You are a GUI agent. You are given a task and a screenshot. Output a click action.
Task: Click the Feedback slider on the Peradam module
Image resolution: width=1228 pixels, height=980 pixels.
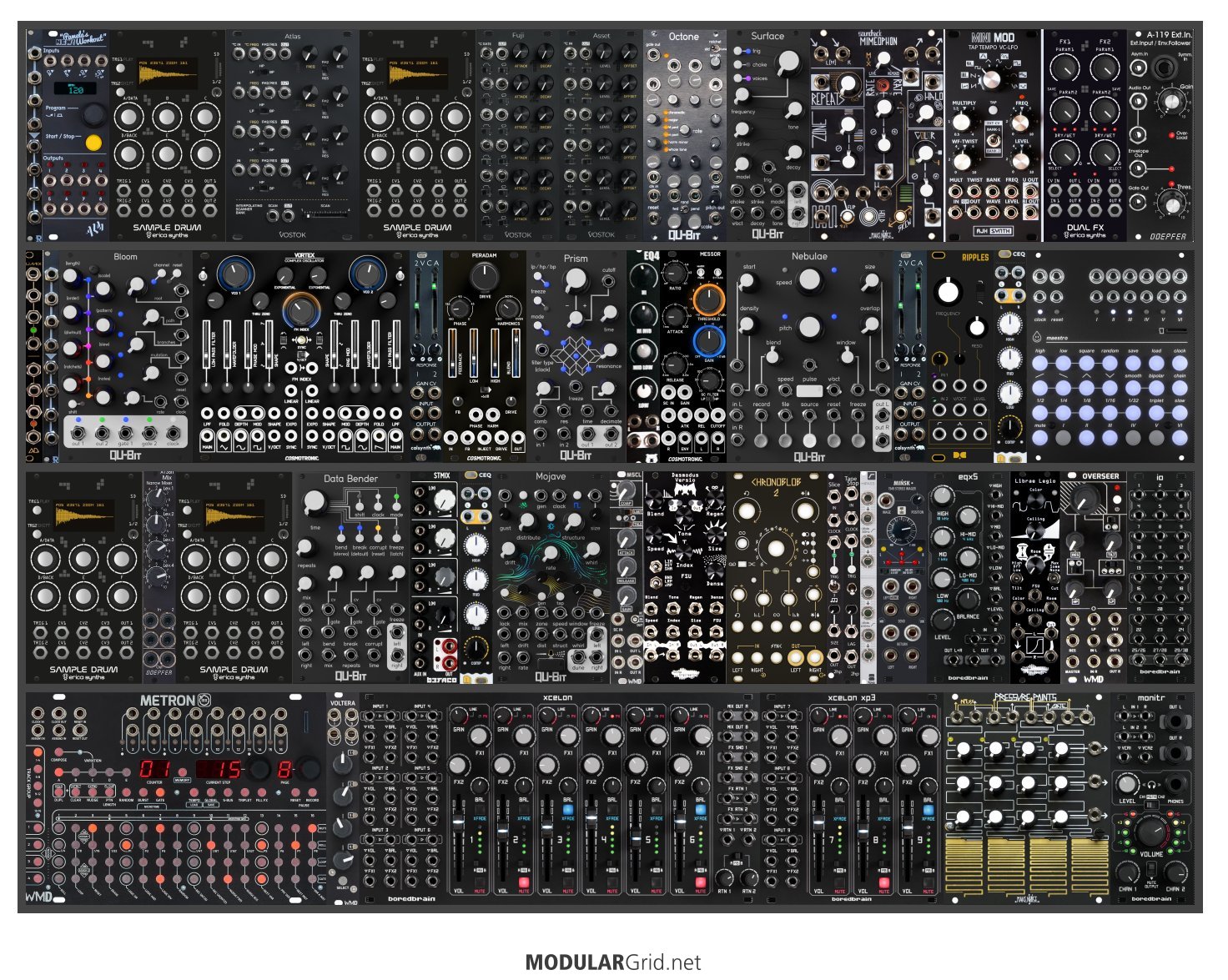click(453, 351)
